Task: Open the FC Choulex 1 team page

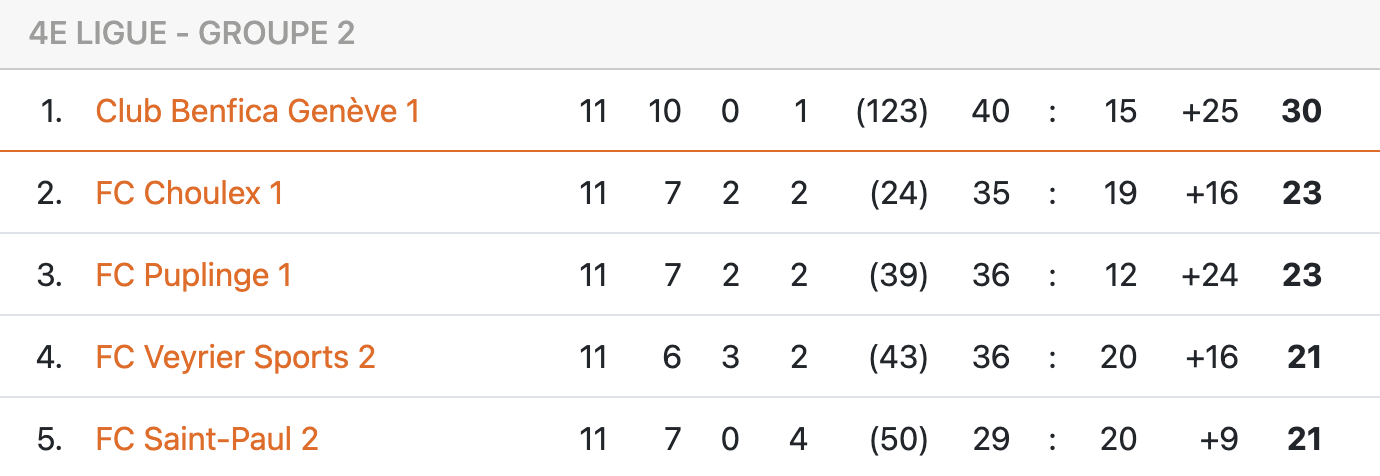Action: [x=189, y=193]
